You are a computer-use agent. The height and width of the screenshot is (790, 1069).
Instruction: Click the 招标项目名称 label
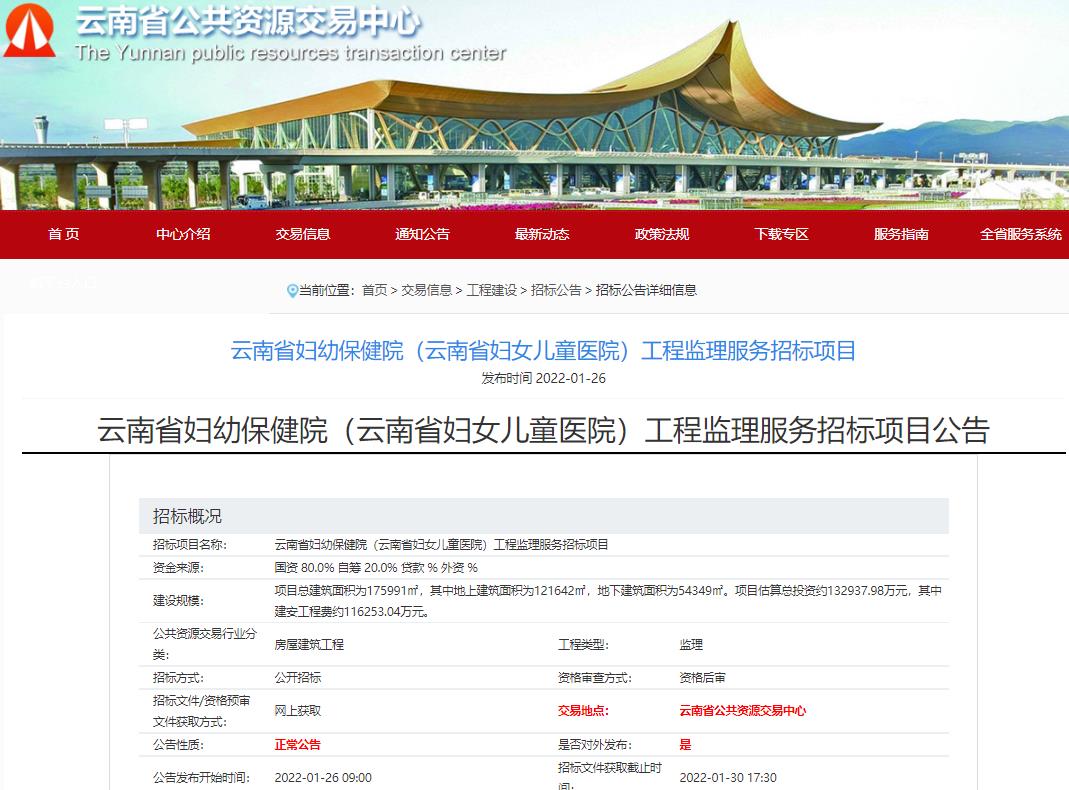190,545
